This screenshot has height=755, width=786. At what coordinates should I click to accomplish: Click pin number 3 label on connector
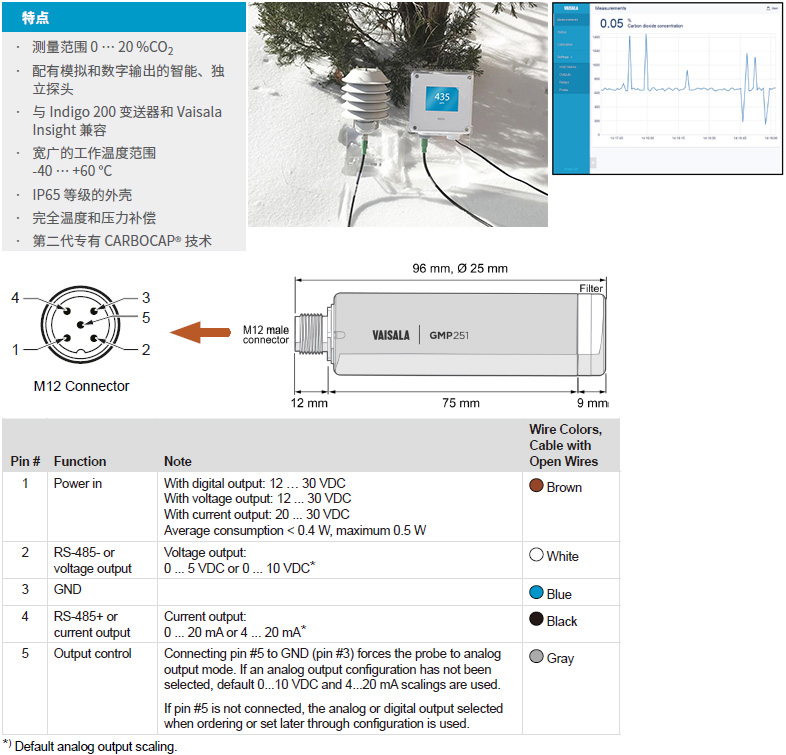pos(146,298)
